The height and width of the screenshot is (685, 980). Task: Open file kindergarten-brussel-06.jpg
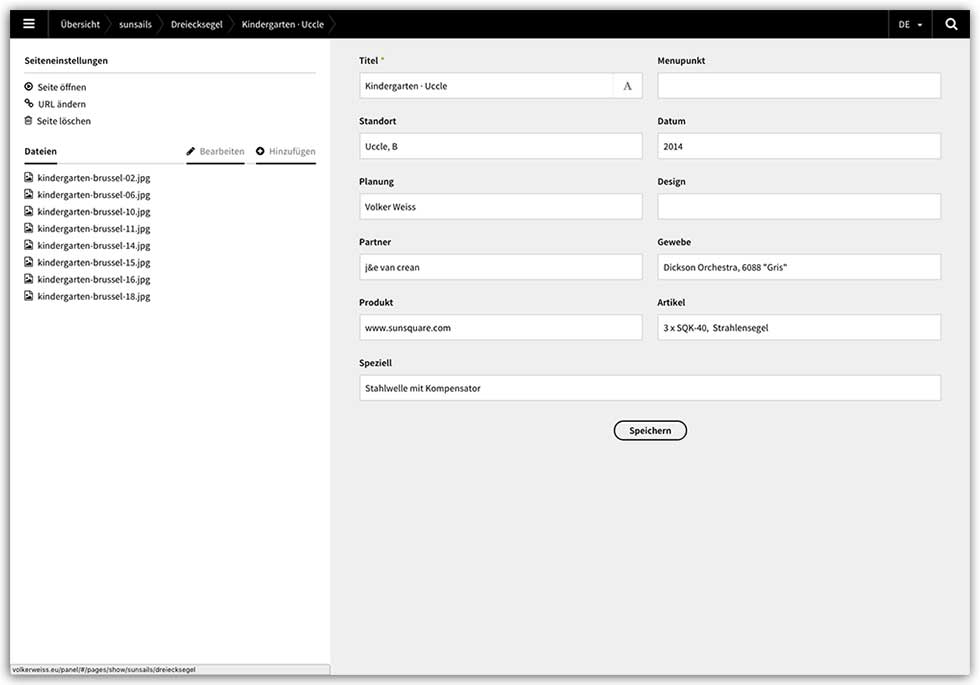[x=94, y=194]
